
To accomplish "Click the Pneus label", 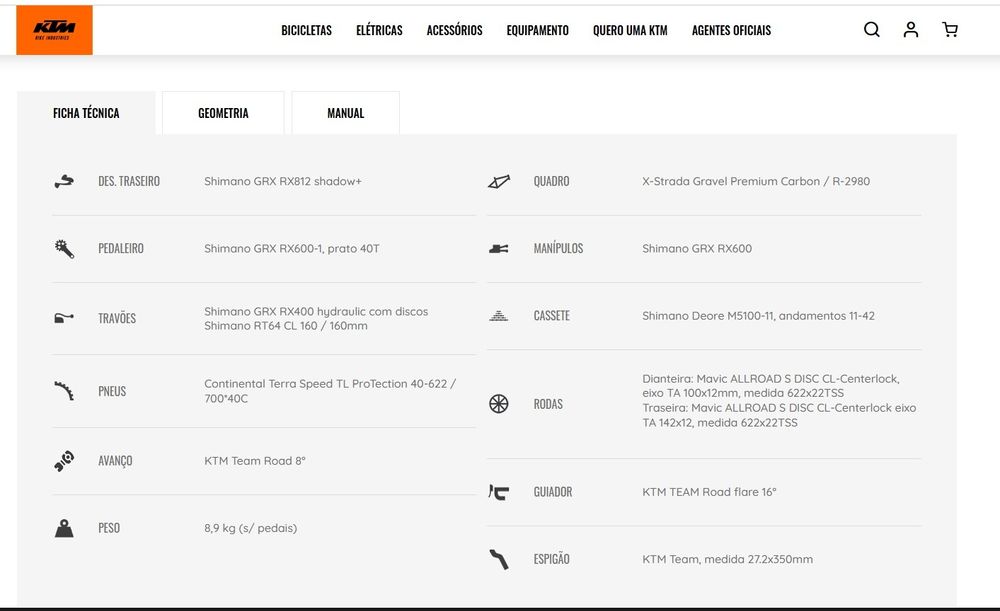I will click(x=112, y=391).
